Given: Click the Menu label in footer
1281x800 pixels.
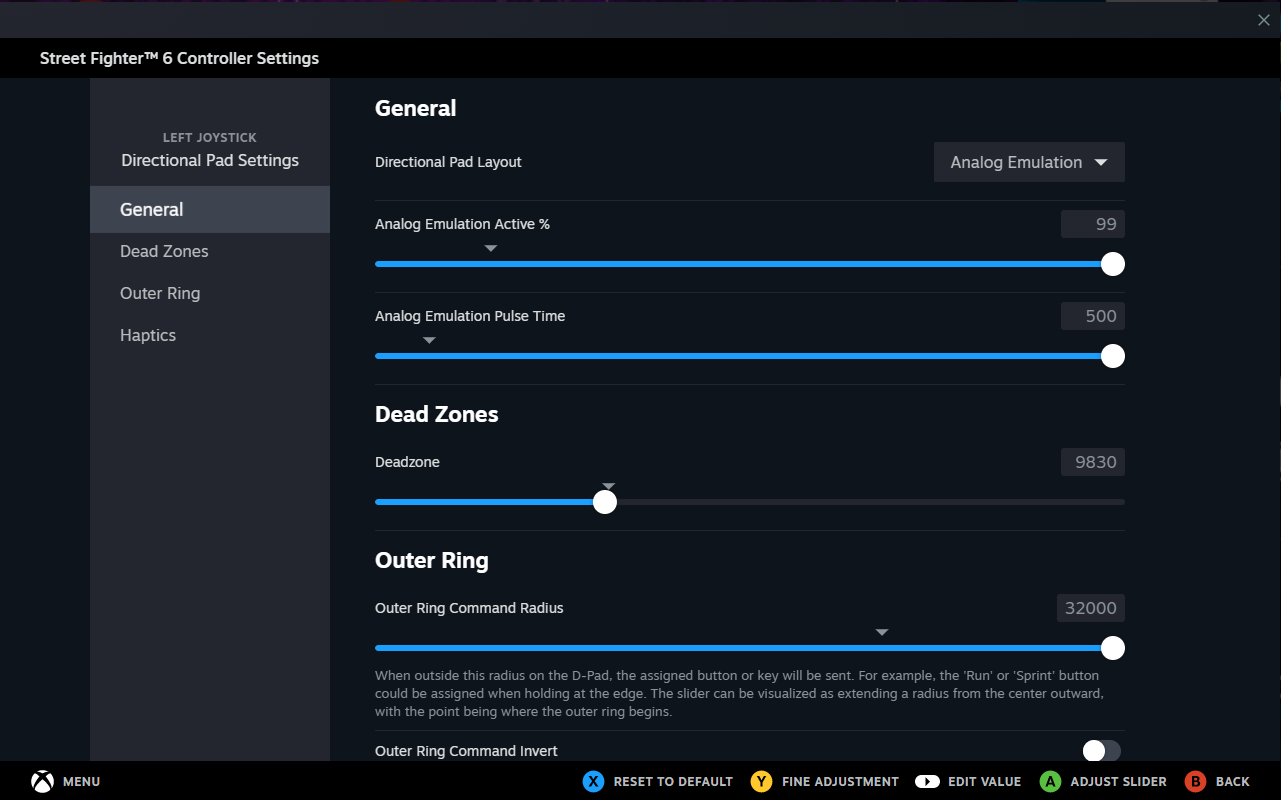Looking at the screenshot, I should coord(81,781).
